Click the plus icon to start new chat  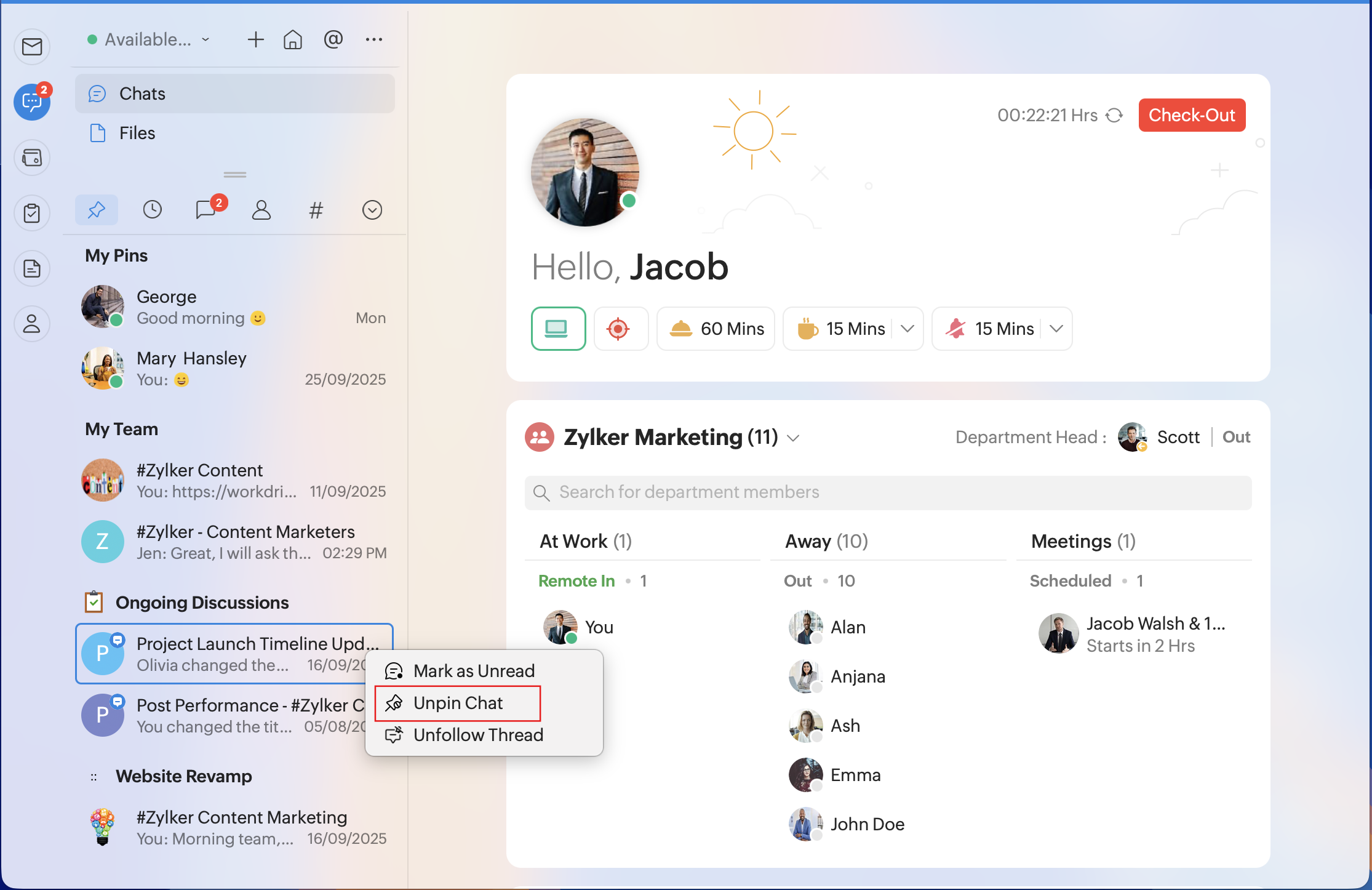pyautogui.click(x=255, y=40)
